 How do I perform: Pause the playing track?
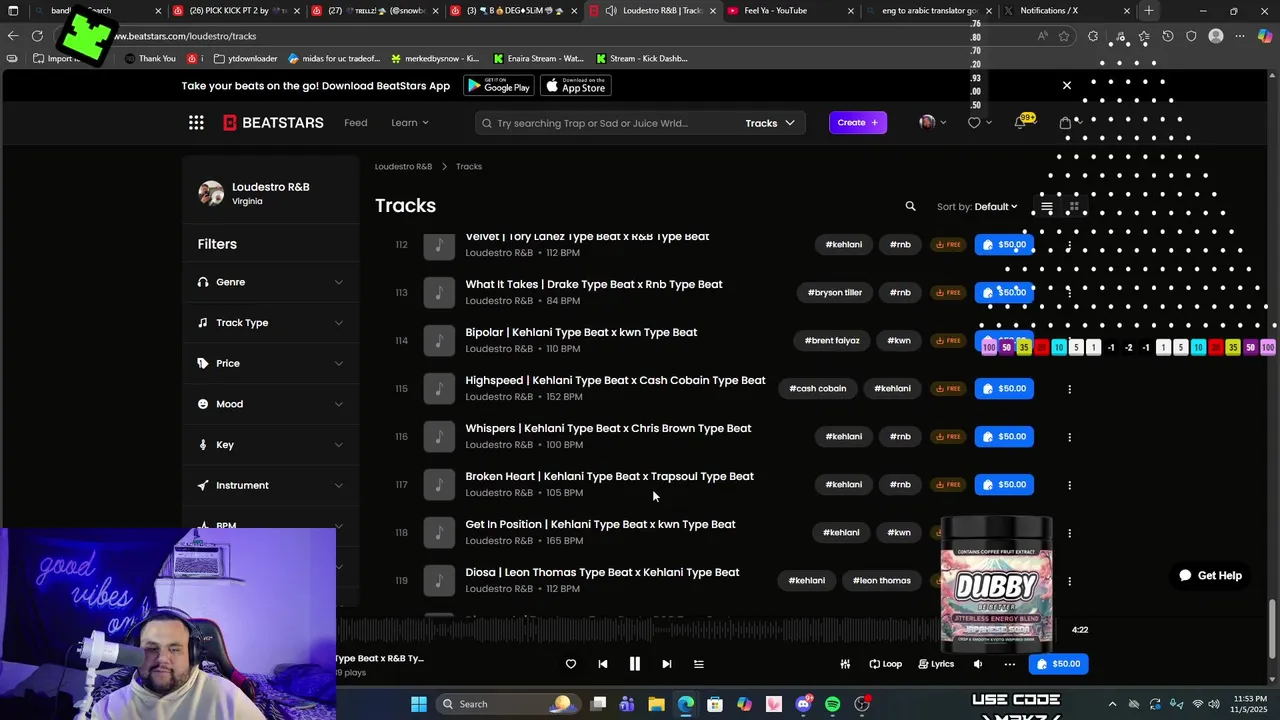(634, 664)
